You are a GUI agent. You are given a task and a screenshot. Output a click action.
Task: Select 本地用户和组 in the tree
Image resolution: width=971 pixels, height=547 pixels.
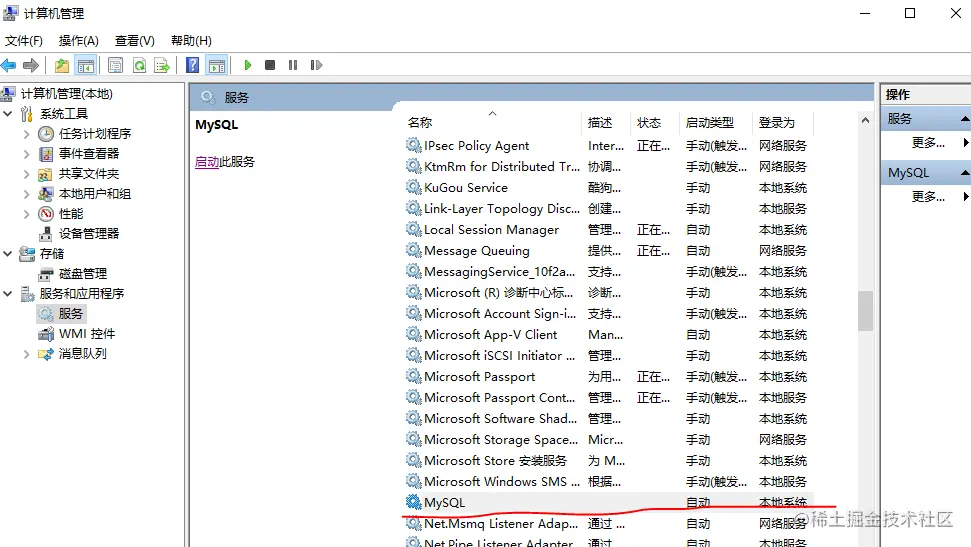[95, 194]
